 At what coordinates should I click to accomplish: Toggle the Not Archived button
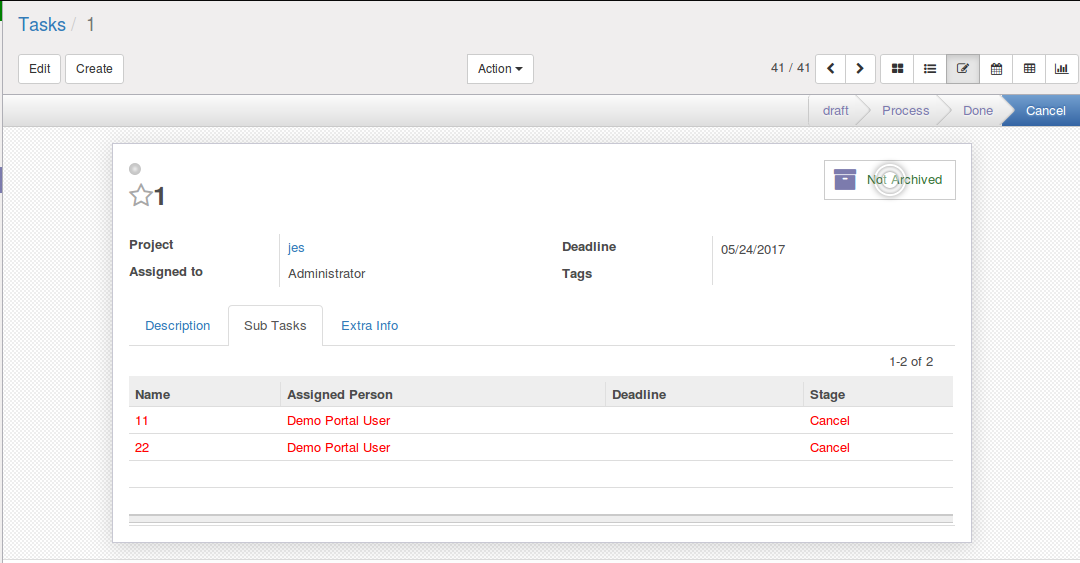pyautogui.click(x=889, y=180)
